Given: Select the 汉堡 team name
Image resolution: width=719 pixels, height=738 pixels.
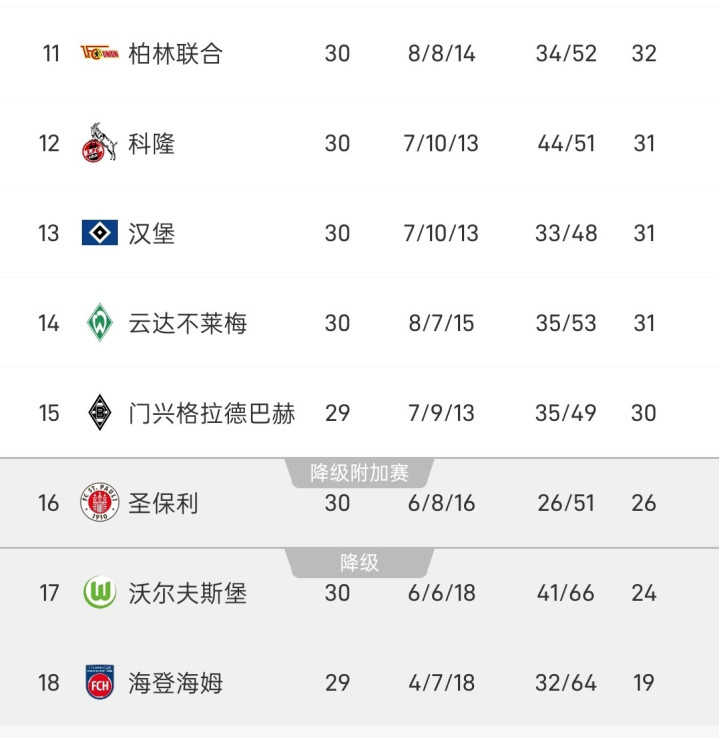Looking at the screenshot, I should click(x=152, y=233).
